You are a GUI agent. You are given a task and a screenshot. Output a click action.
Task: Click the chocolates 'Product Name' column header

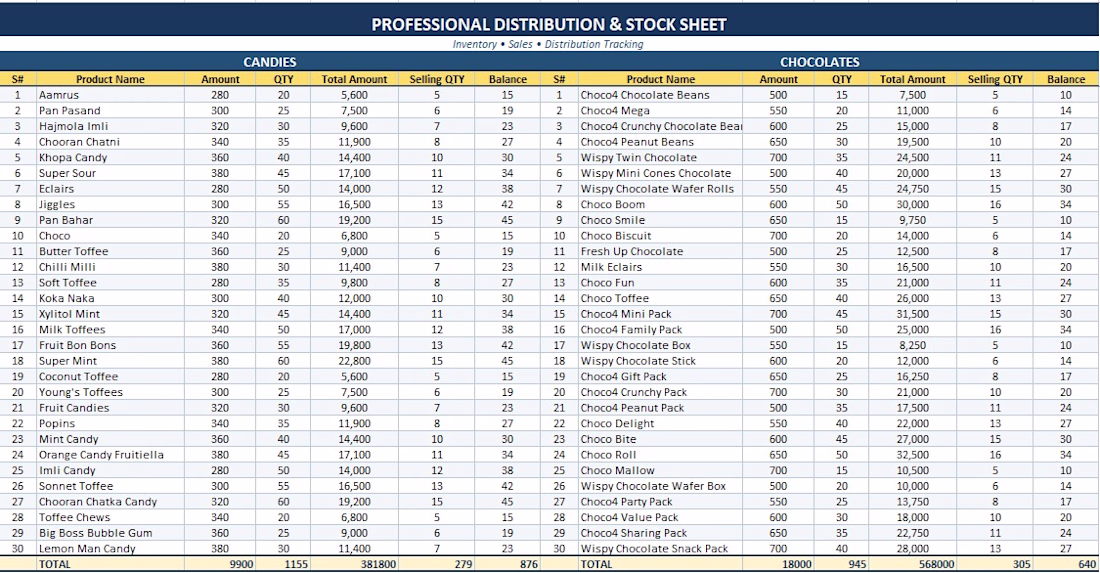(x=660, y=79)
